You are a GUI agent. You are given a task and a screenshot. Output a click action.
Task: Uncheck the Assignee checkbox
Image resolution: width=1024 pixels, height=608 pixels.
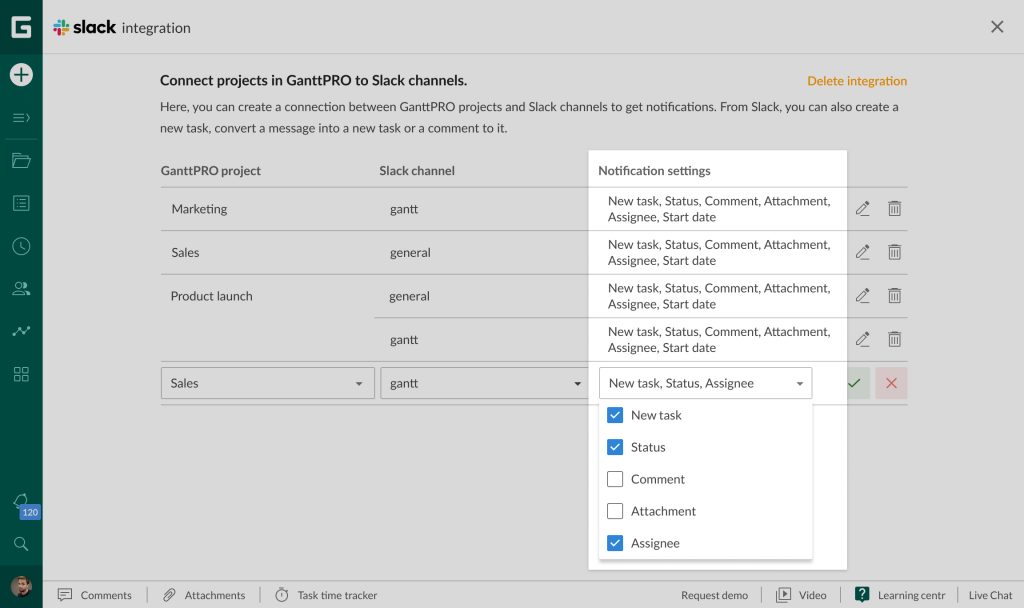[x=615, y=543]
